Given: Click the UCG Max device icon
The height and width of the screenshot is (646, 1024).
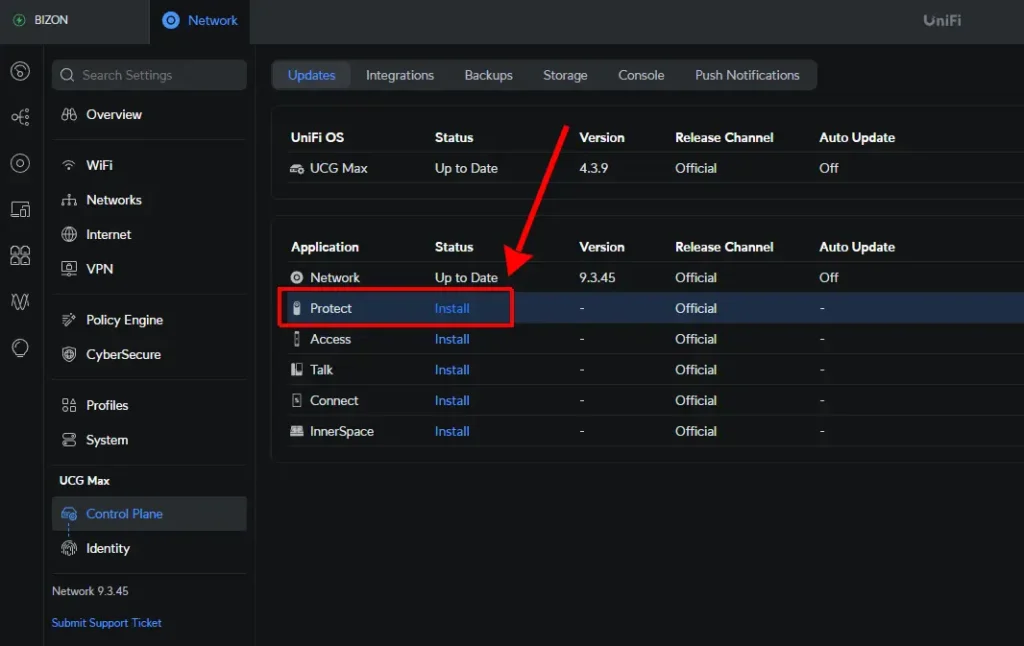Looking at the screenshot, I should pyautogui.click(x=296, y=169).
